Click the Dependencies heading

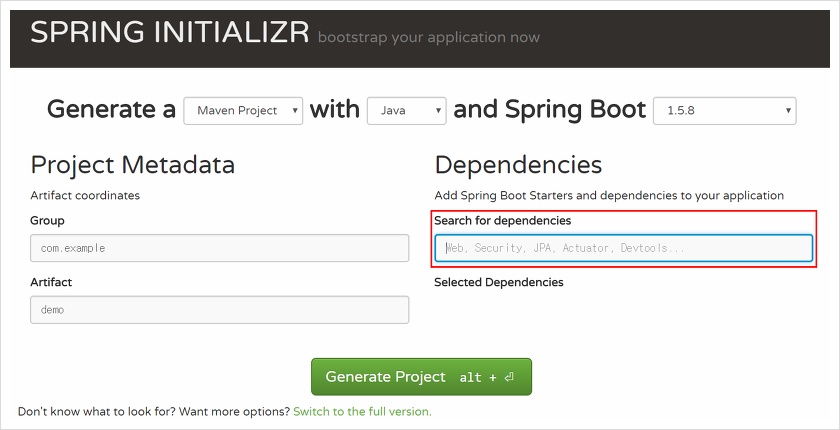click(x=518, y=165)
